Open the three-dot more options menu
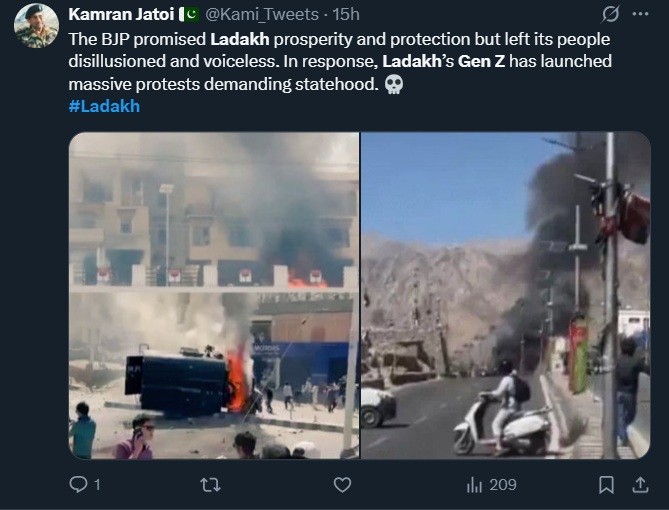 [x=640, y=14]
